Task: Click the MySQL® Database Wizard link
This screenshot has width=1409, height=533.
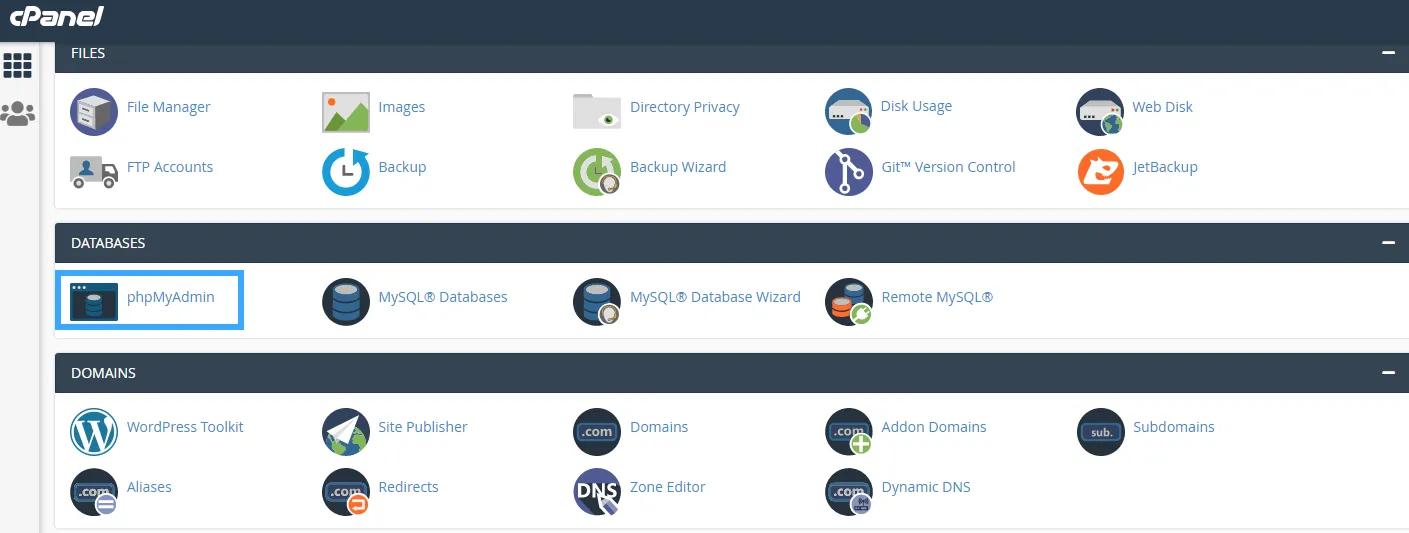Action: point(715,297)
